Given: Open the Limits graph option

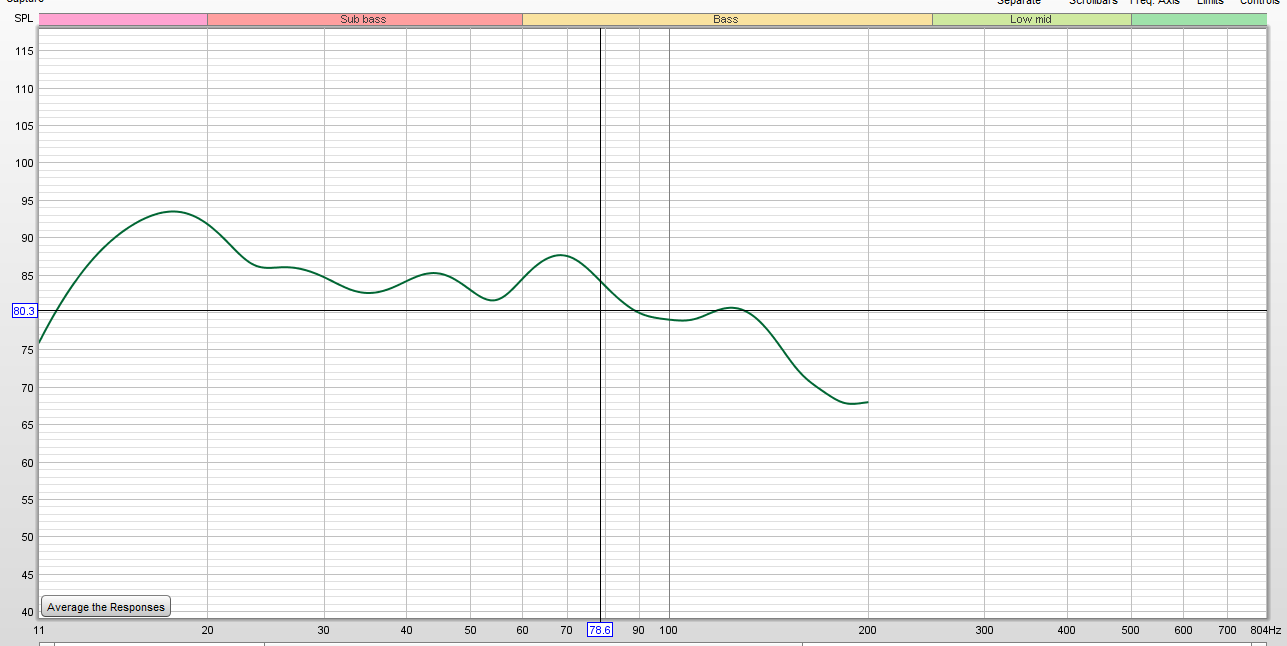Looking at the screenshot, I should 1210,3.
